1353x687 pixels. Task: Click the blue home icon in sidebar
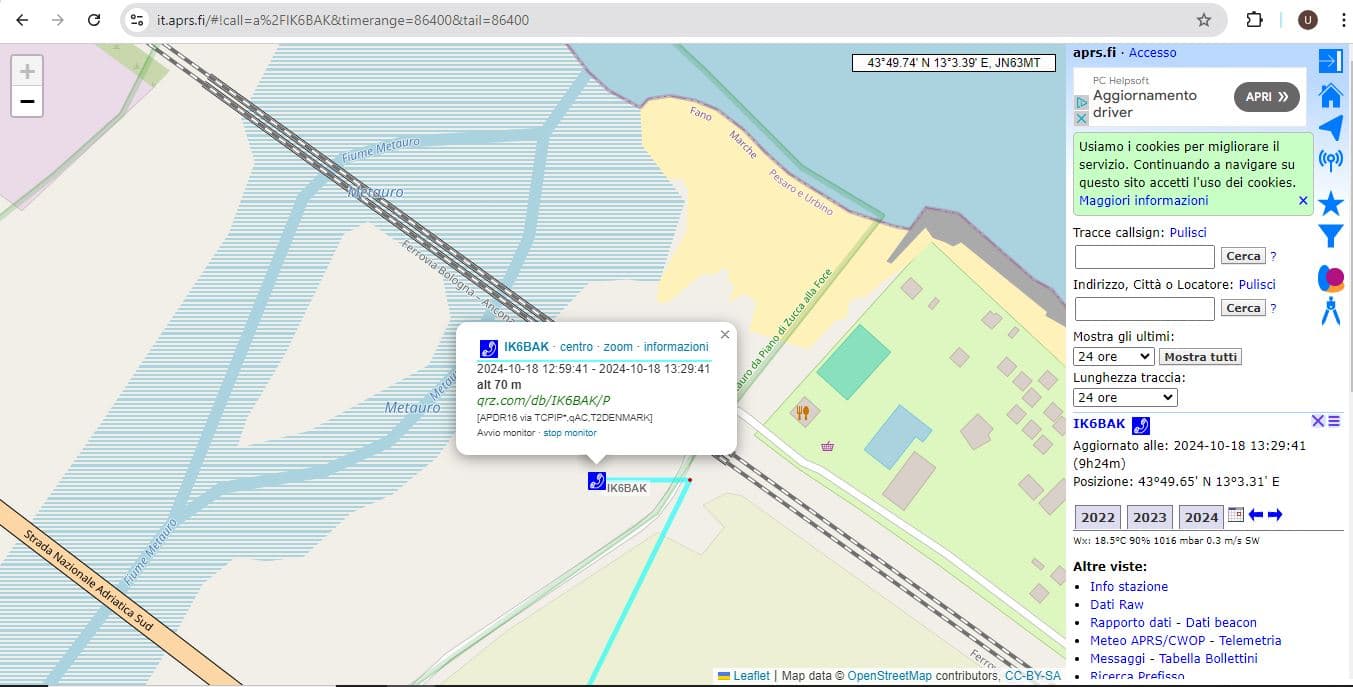(1330, 95)
